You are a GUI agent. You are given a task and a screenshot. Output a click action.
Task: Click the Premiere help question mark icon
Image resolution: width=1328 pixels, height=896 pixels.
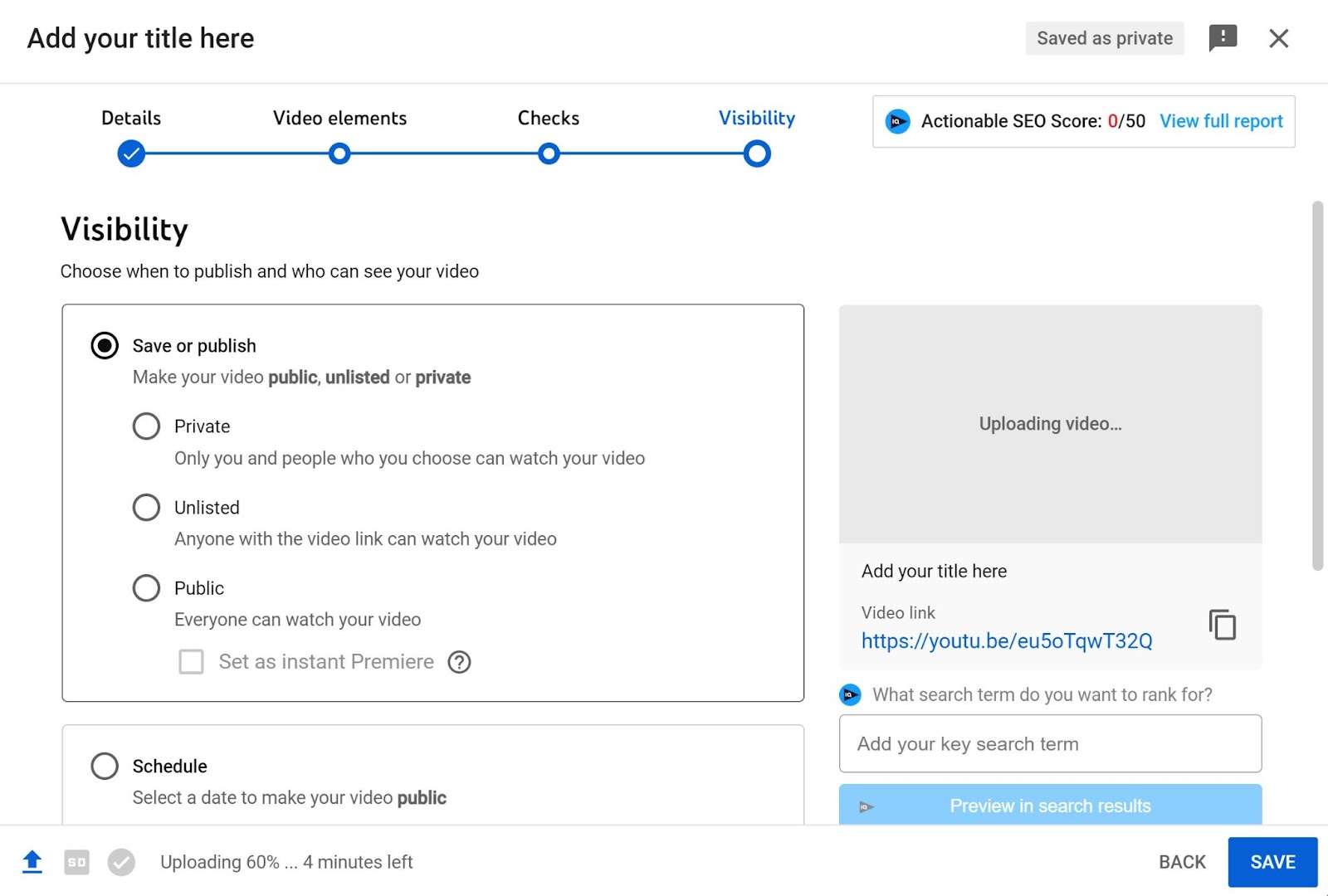(459, 662)
